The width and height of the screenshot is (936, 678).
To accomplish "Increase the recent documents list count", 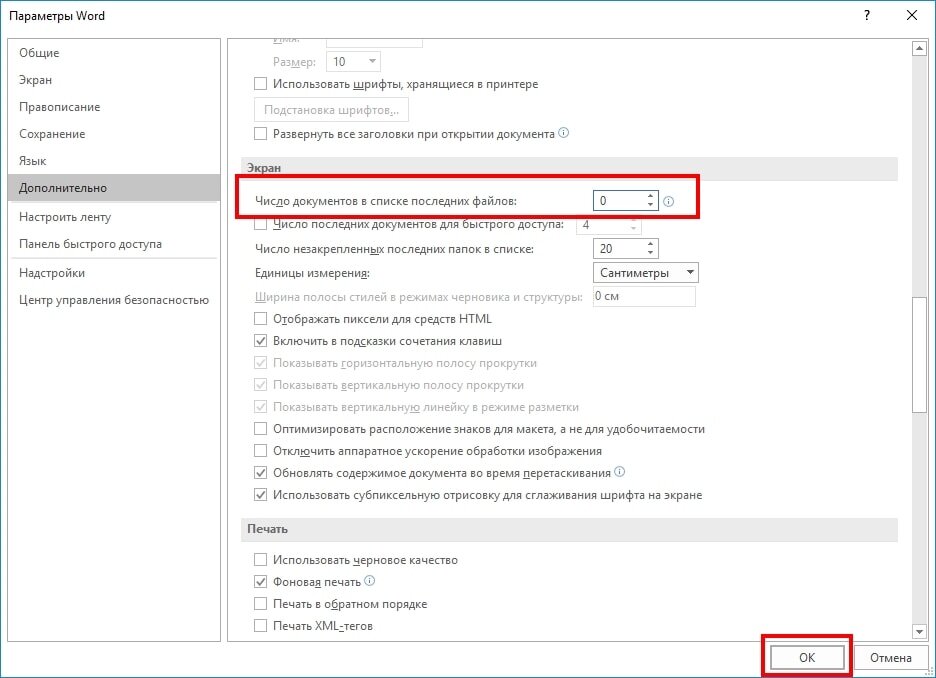I will tap(650, 196).
